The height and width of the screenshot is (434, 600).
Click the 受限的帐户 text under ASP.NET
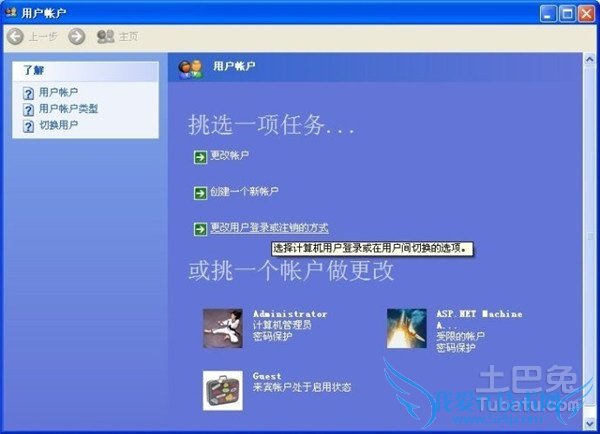(x=460, y=336)
